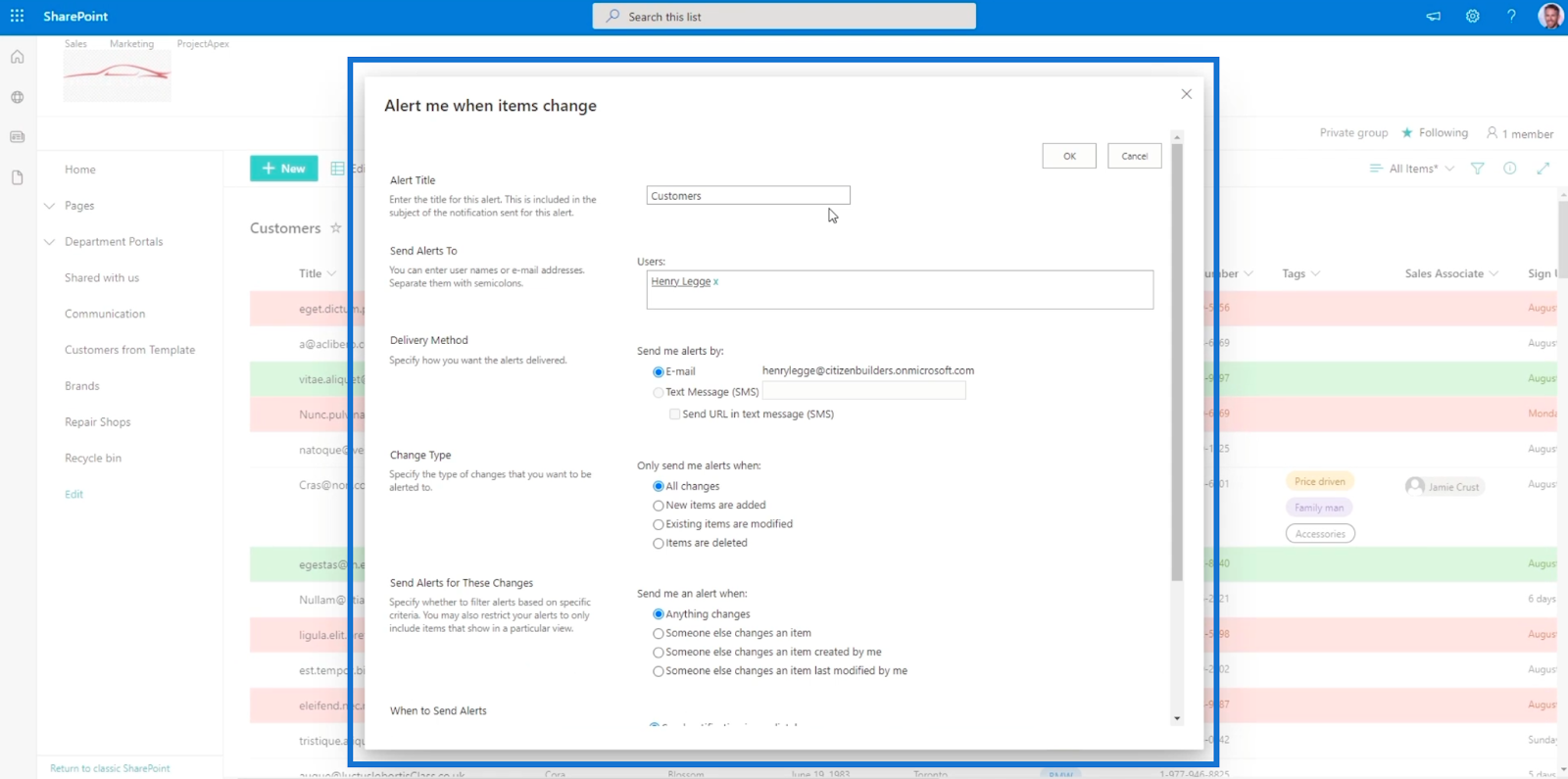Image resolution: width=1568 pixels, height=779 pixels.
Task: Open the SharePoint app launcher grid
Action: 17,16
